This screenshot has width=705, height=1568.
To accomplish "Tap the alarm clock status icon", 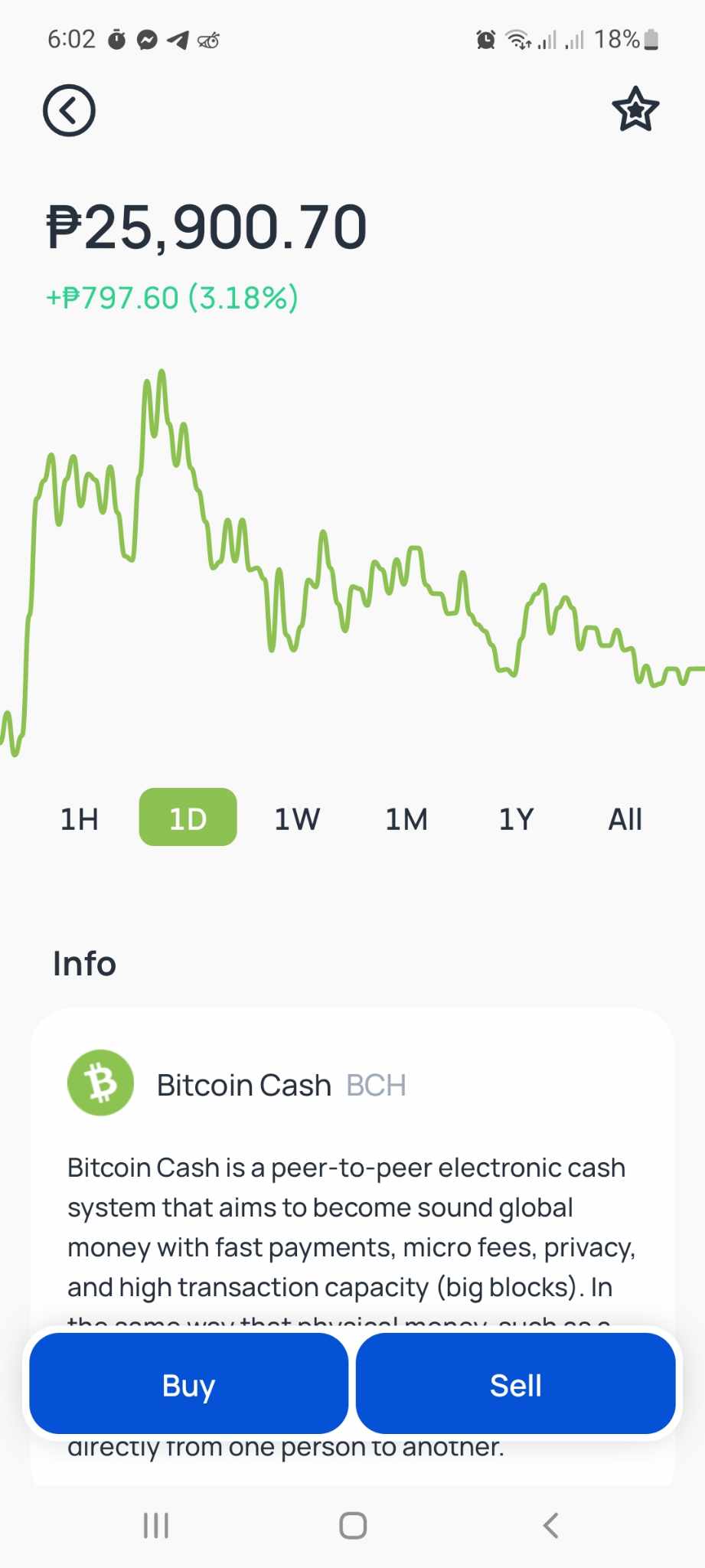I will [x=486, y=39].
